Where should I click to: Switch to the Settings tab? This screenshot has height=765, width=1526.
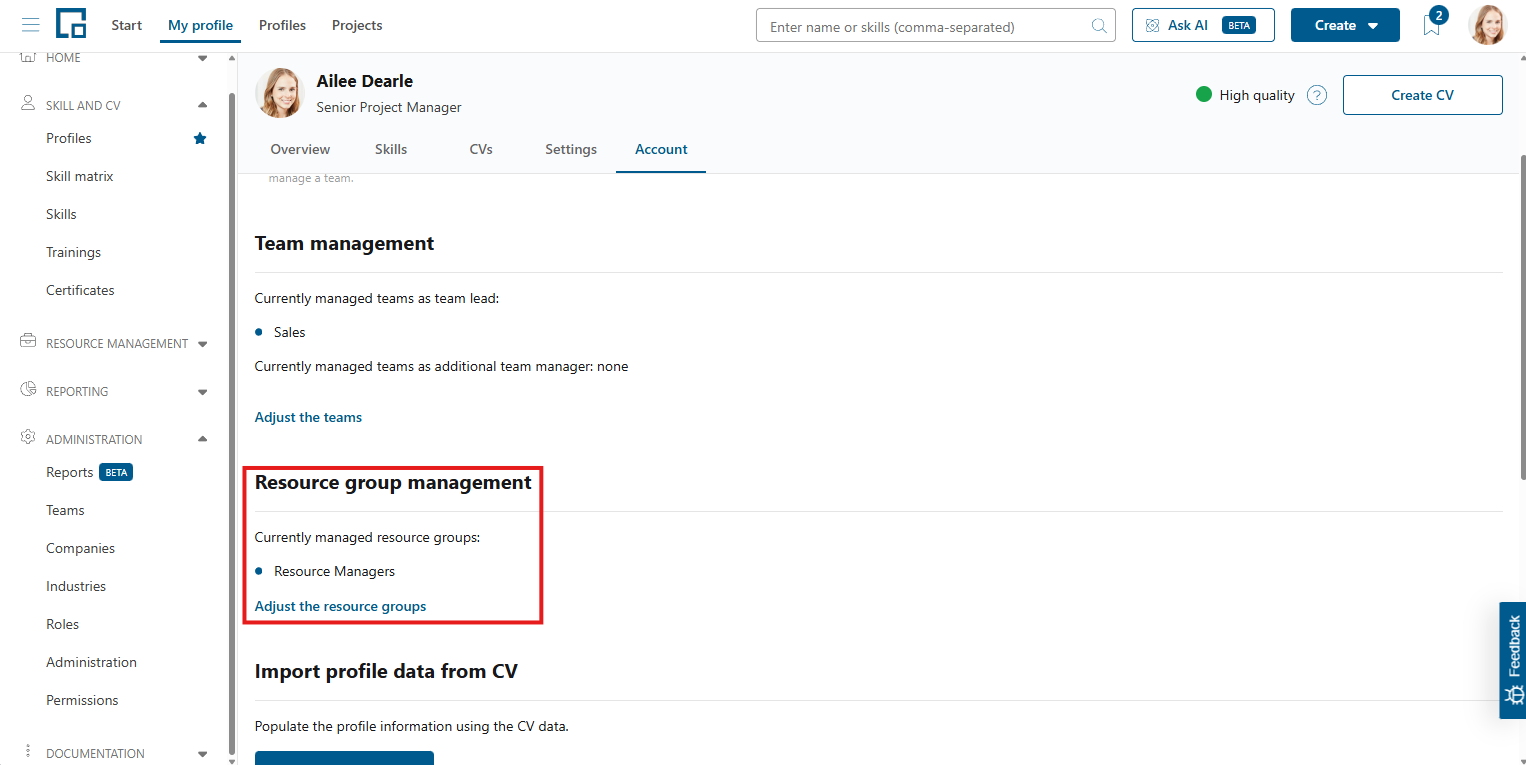pos(571,149)
